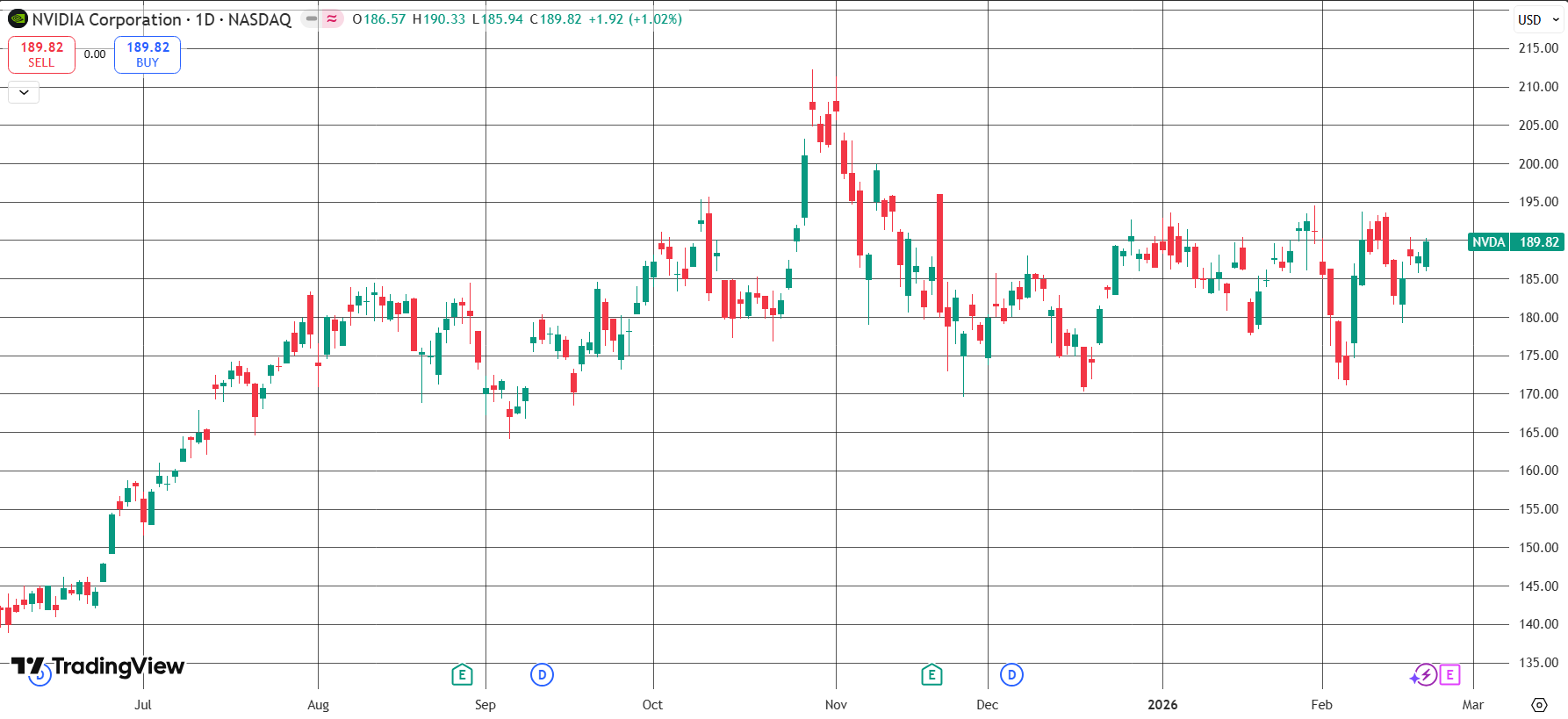Click the NVIDIA logo icon
The height and width of the screenshot is (719, 1568).
(x=18, y=18)
